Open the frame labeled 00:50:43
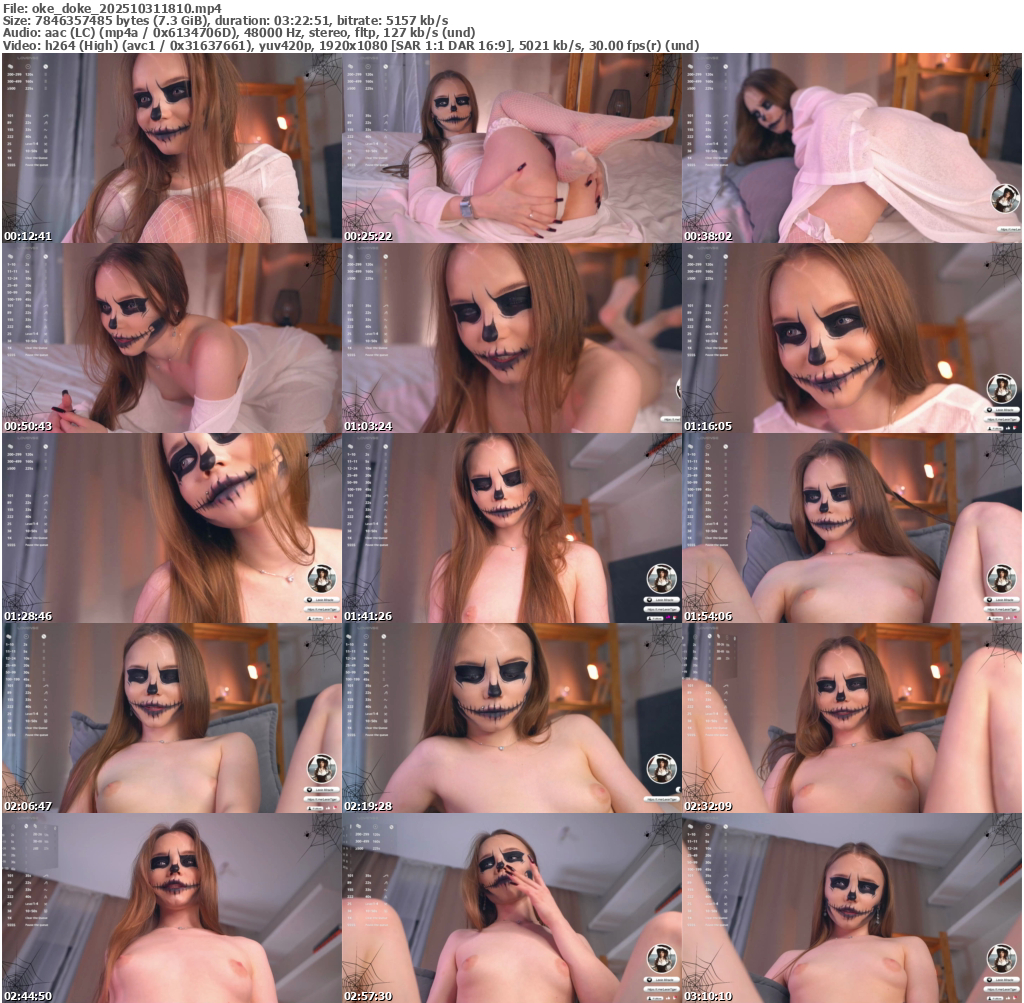This screenshot has height=1003, width=1024. [171, 338]
